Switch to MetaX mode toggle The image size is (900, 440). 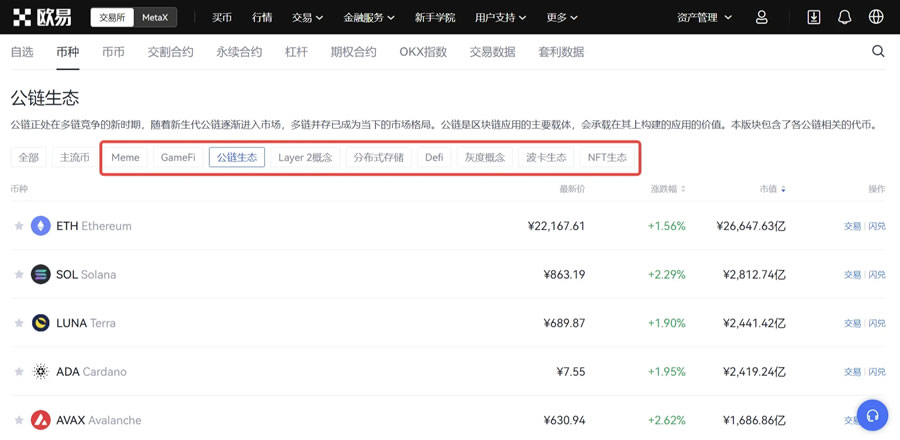click(155, 17)
